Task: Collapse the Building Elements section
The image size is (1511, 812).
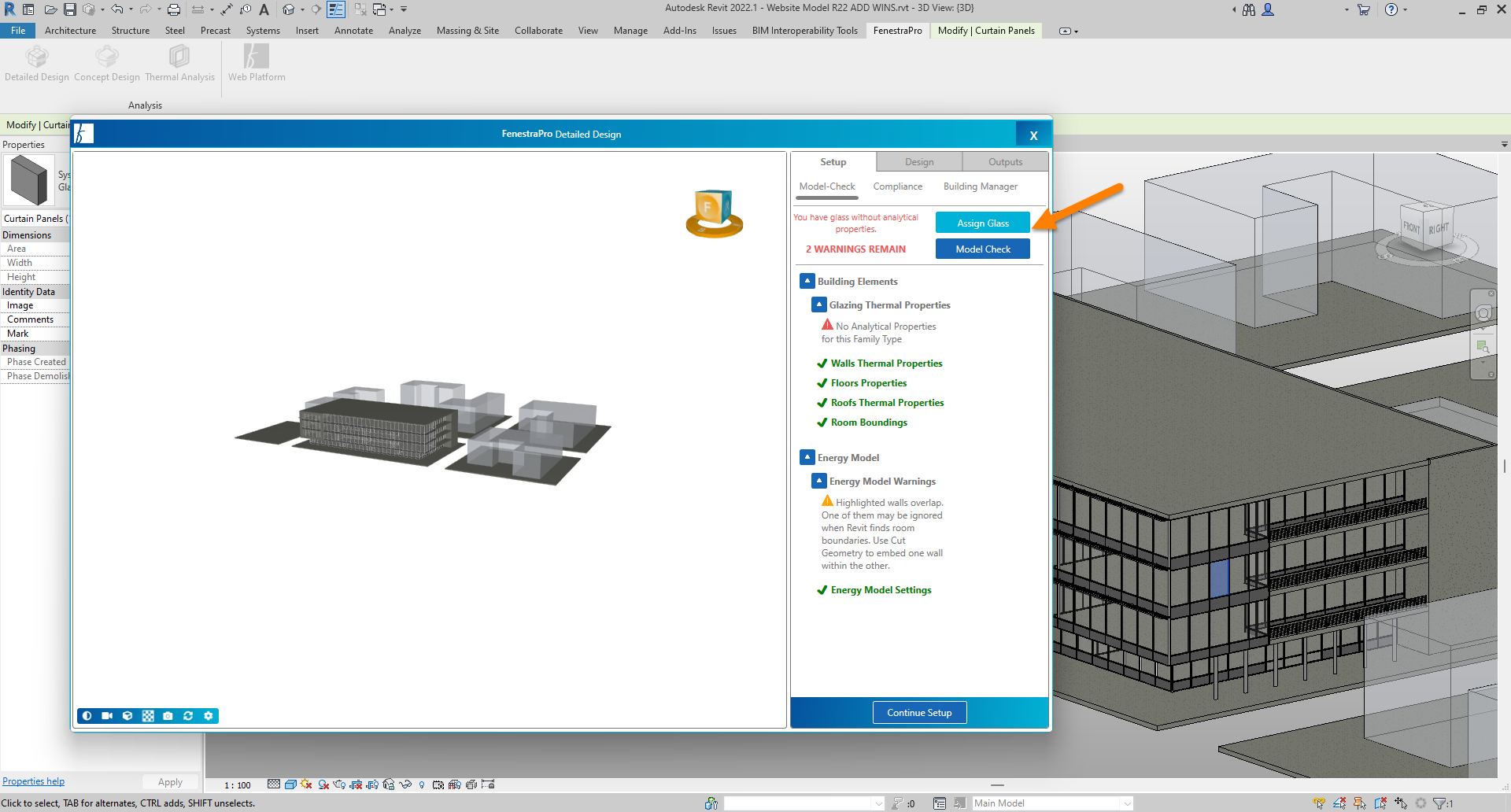Action: coord(807,281)
